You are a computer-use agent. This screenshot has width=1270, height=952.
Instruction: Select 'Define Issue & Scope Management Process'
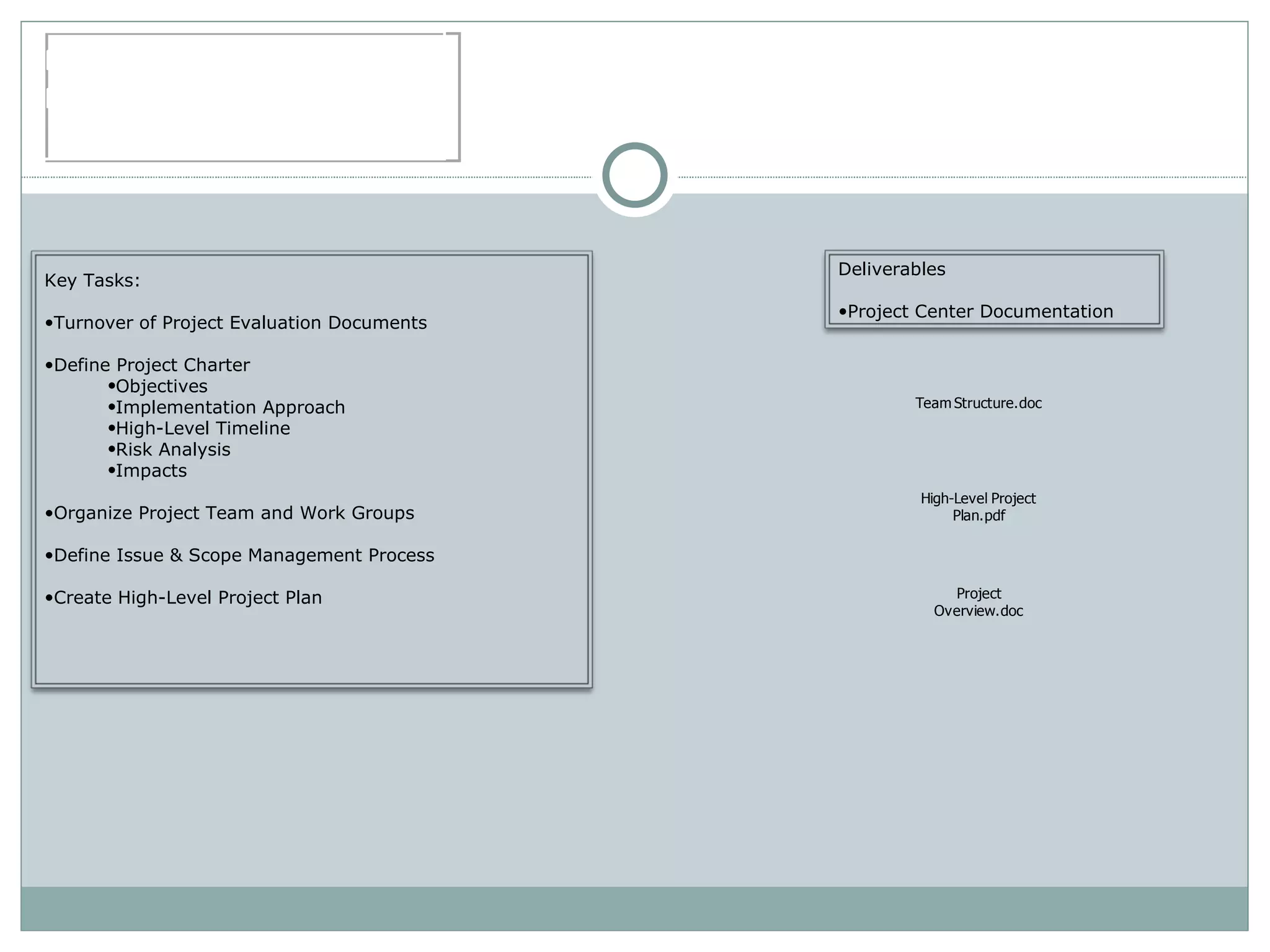coord(240,555)
